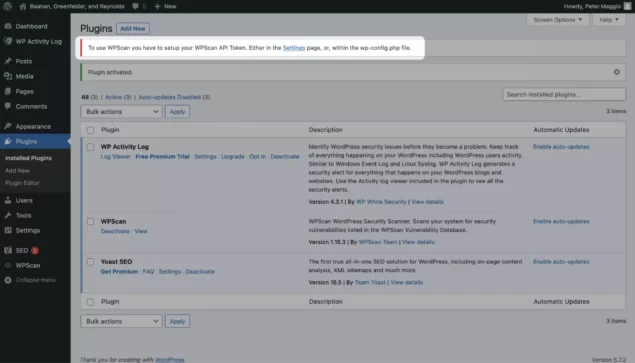Dismiss the Plugin activated notice
Screen dimensions: 635x363
[x=616, y=72]
